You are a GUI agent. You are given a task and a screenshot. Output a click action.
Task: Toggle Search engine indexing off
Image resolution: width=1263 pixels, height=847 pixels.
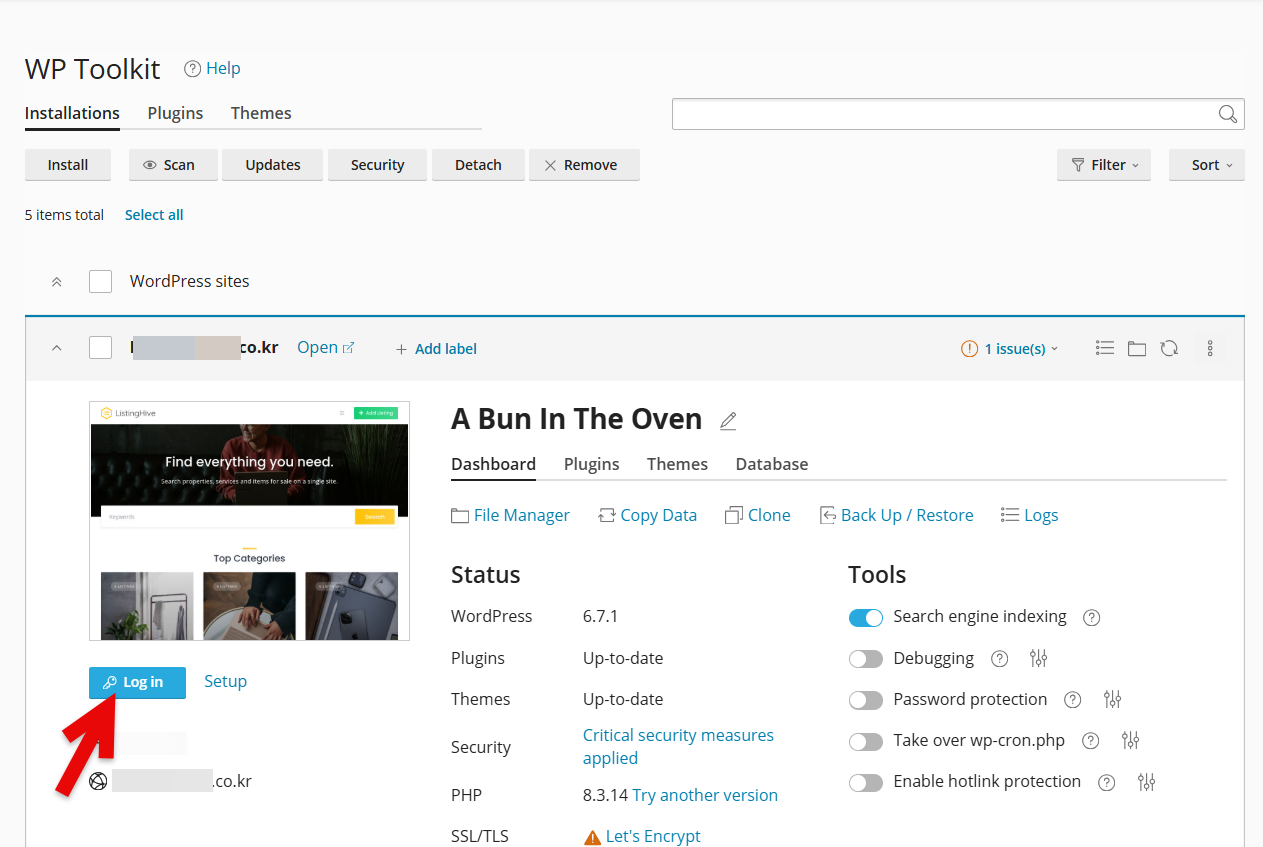click(x=866, y=617)
